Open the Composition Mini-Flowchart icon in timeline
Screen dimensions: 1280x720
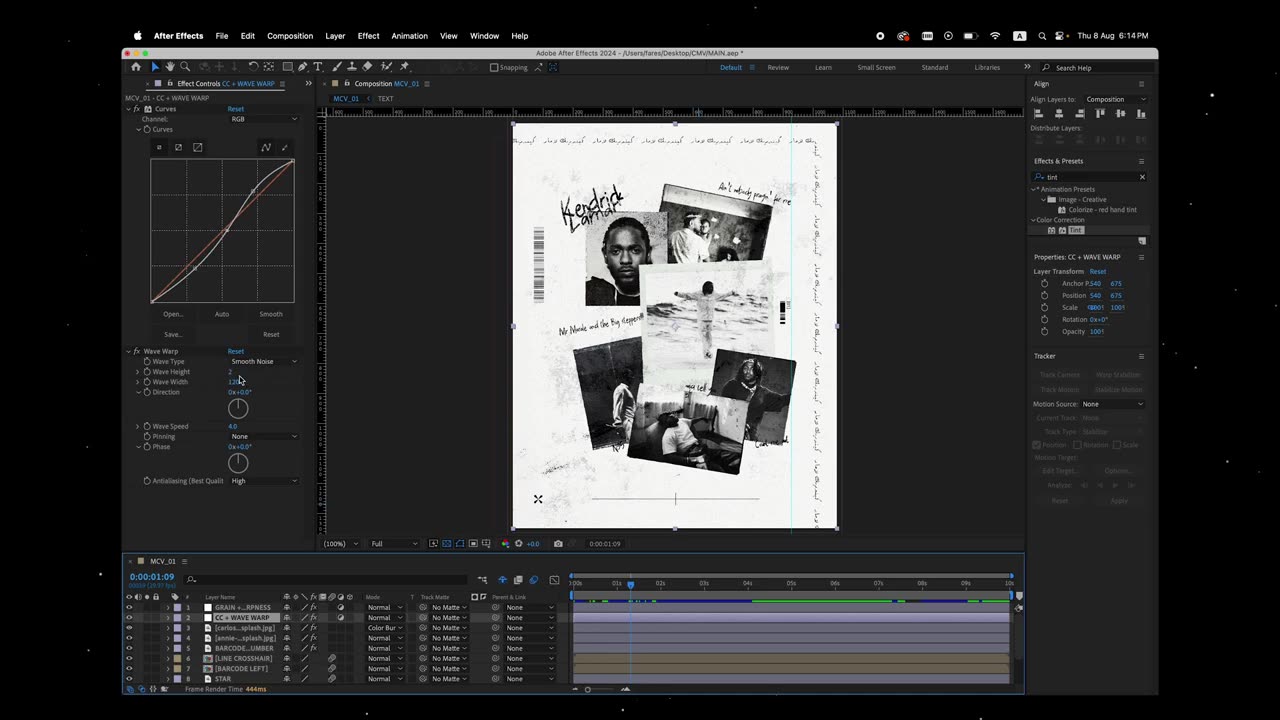[x=482, y=580]
